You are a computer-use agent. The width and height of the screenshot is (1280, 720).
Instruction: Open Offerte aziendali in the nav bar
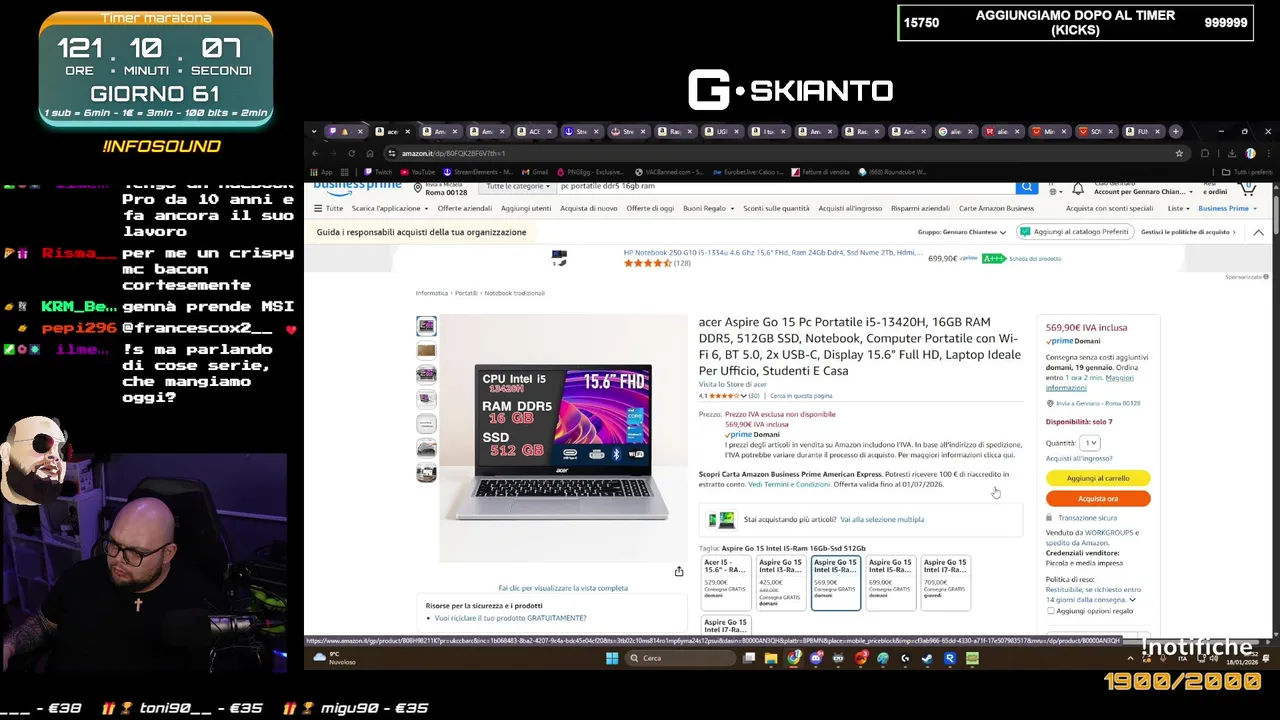(464, 208)
